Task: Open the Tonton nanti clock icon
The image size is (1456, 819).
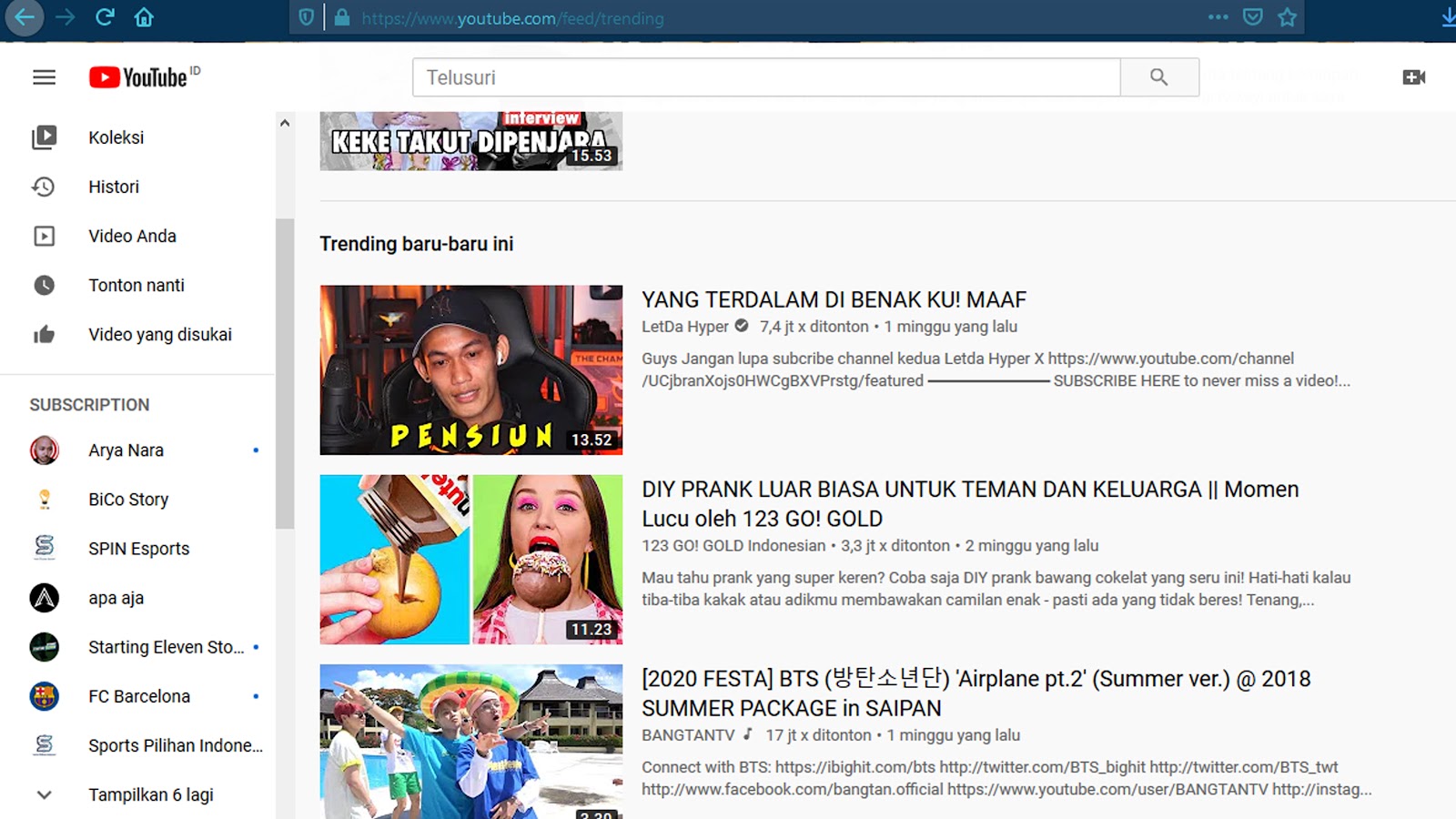Action: pos(44,285)
